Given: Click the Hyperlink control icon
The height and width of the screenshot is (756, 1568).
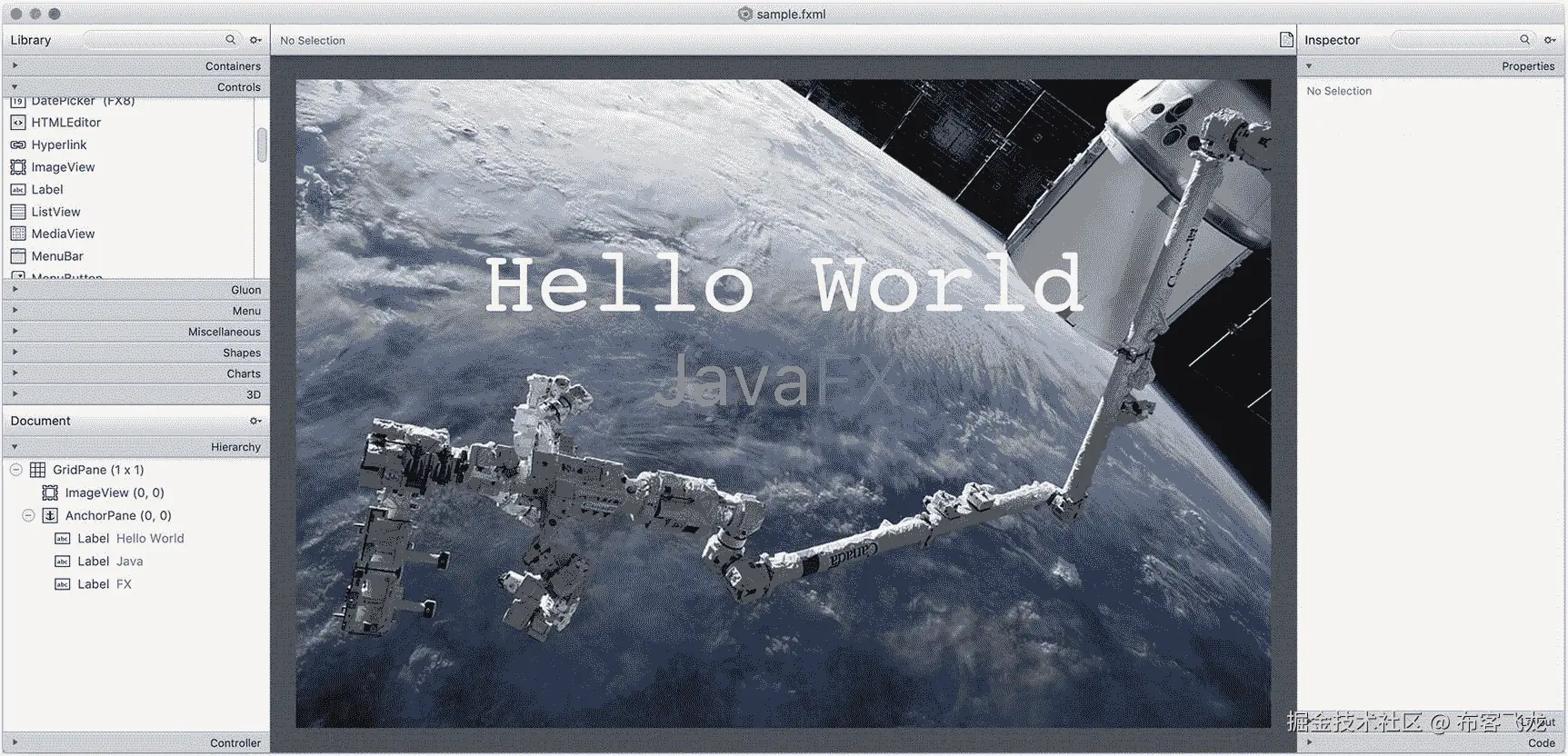Looking at the screenshot, I should click(x=18, y=144).
